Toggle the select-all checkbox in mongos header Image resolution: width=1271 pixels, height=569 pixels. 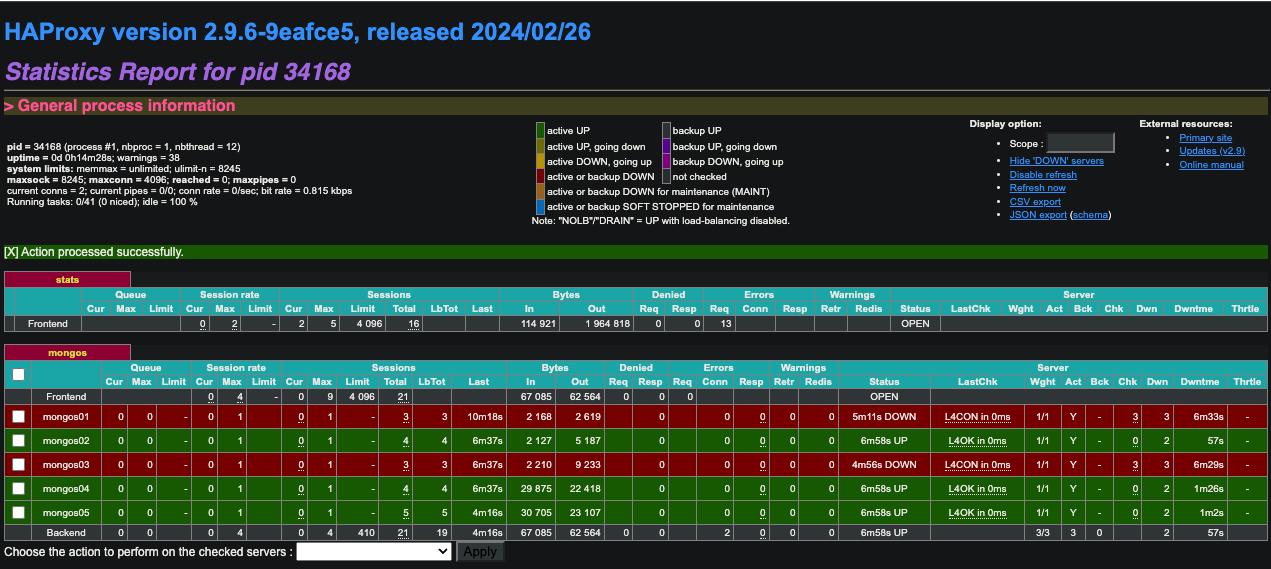coord(18,374)
